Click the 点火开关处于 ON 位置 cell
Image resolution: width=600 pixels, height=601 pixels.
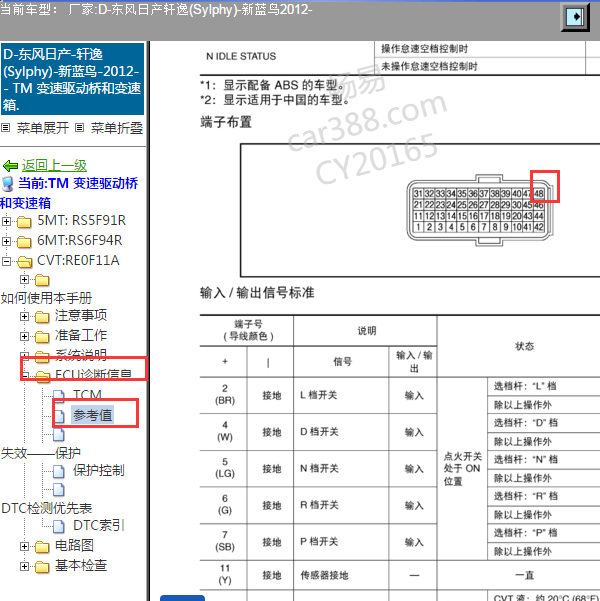point(462,468)
